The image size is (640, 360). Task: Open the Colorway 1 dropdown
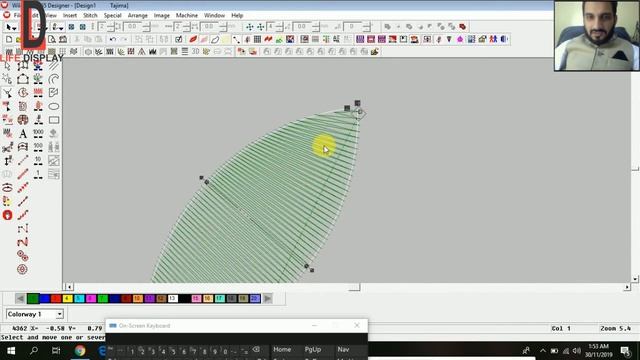59,314
